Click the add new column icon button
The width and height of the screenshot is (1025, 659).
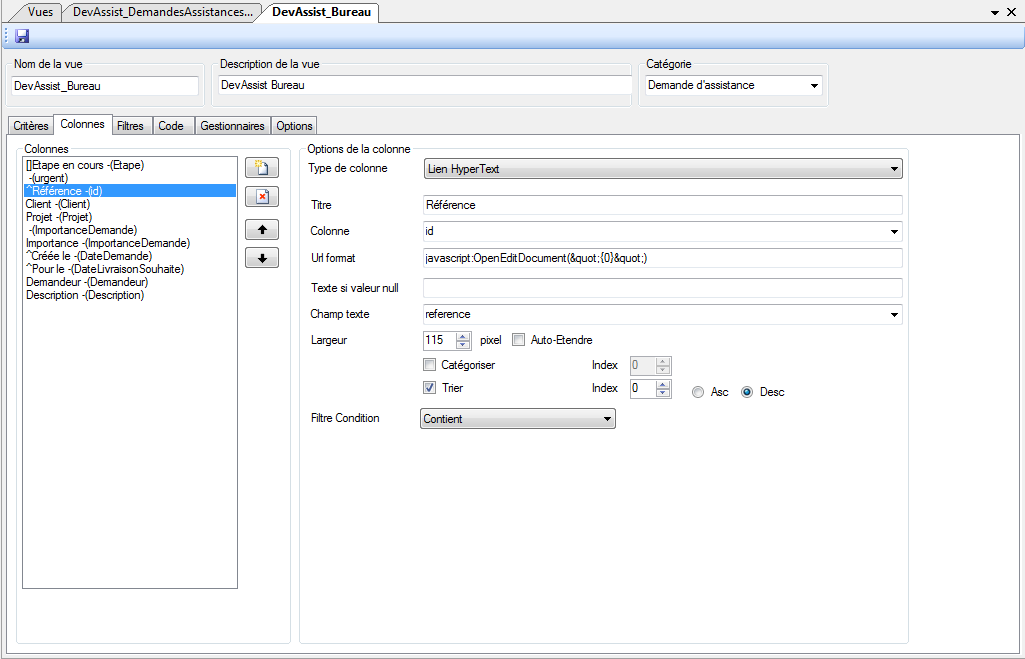tap(261, 167)
